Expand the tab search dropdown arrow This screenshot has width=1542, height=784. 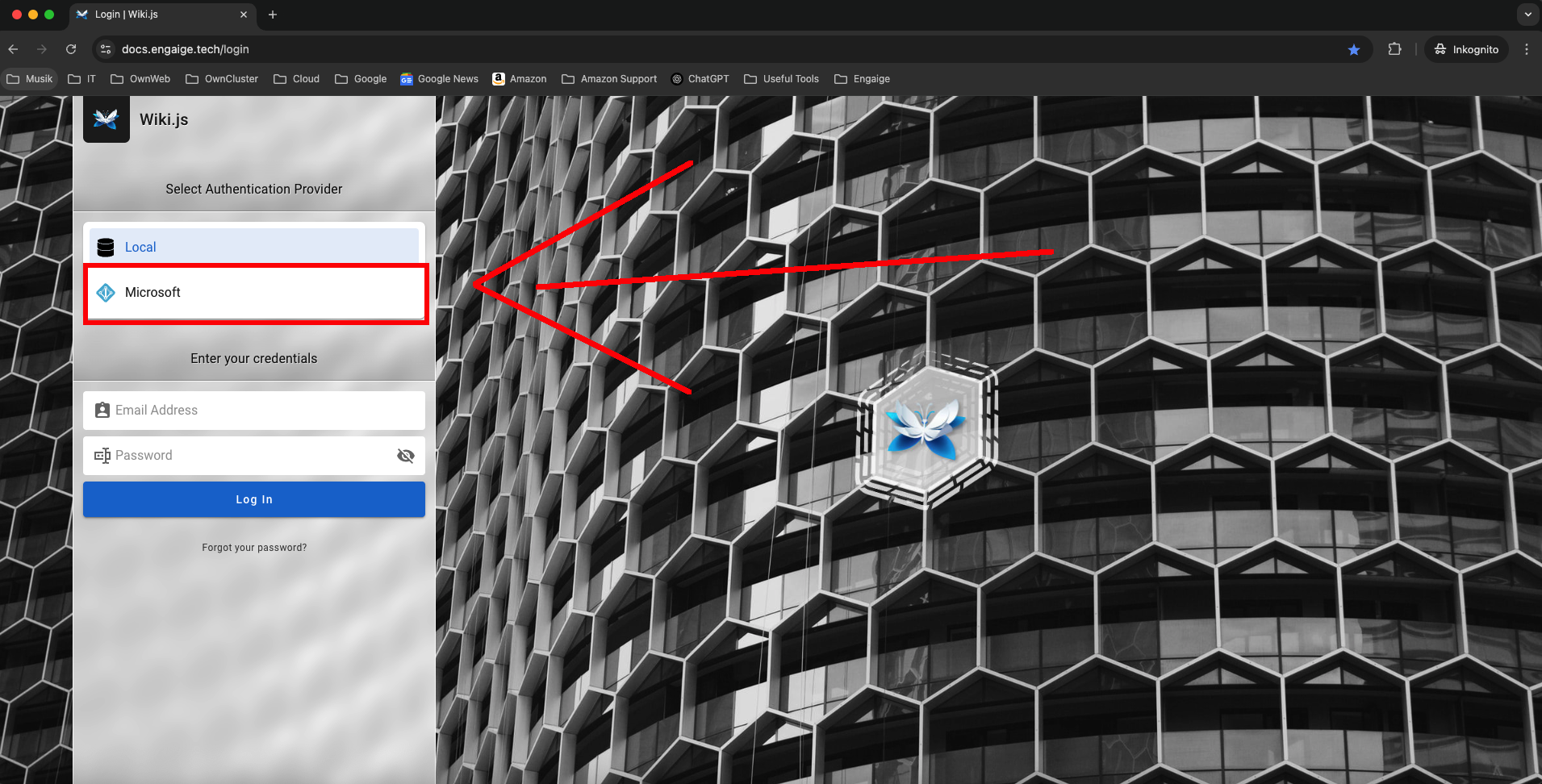click(x=1527, y=15)
